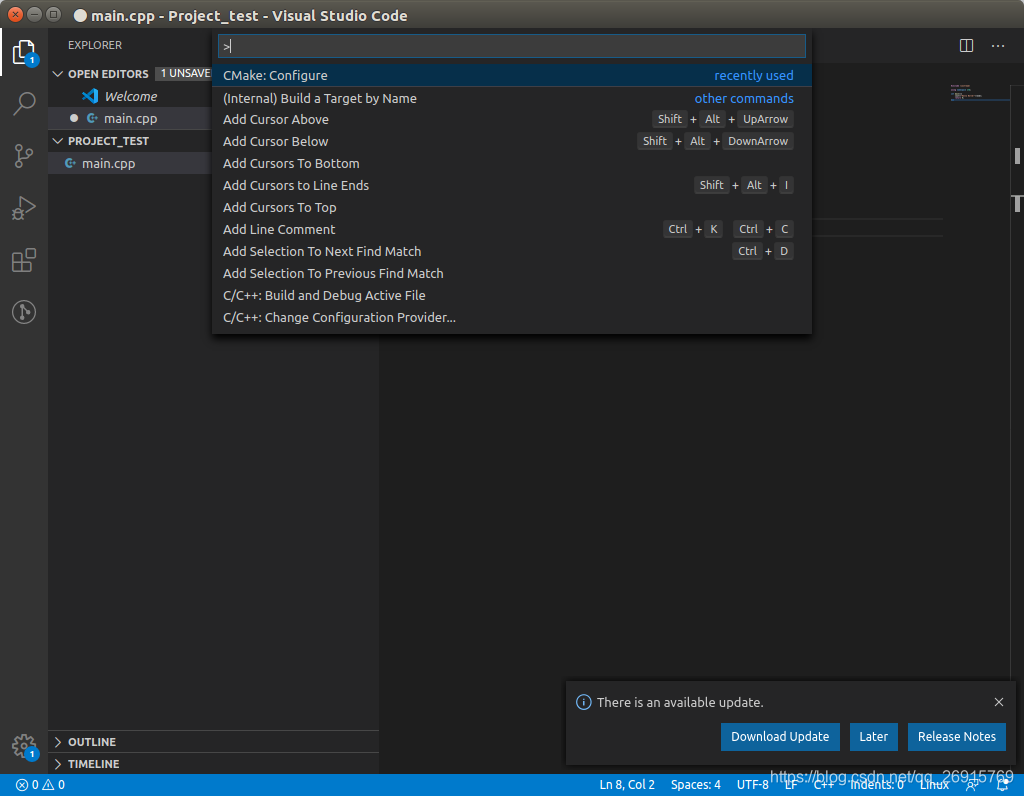Screen dimensions: 1024x796
Task: Click UTF-8 encoding in status bar
Action: pos(752,785)
